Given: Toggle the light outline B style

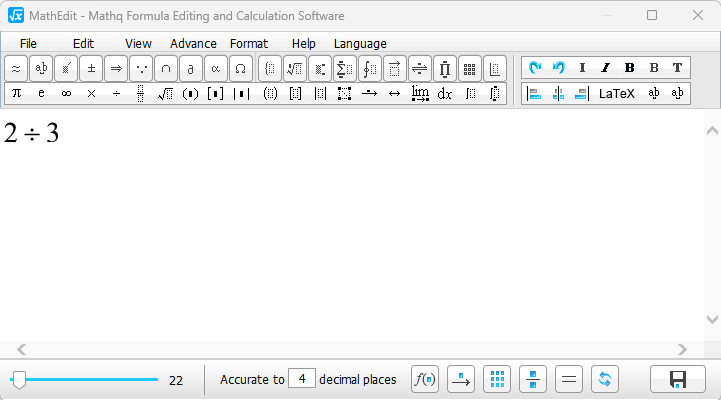Looking at the screenshot, I should click(653, 68).
